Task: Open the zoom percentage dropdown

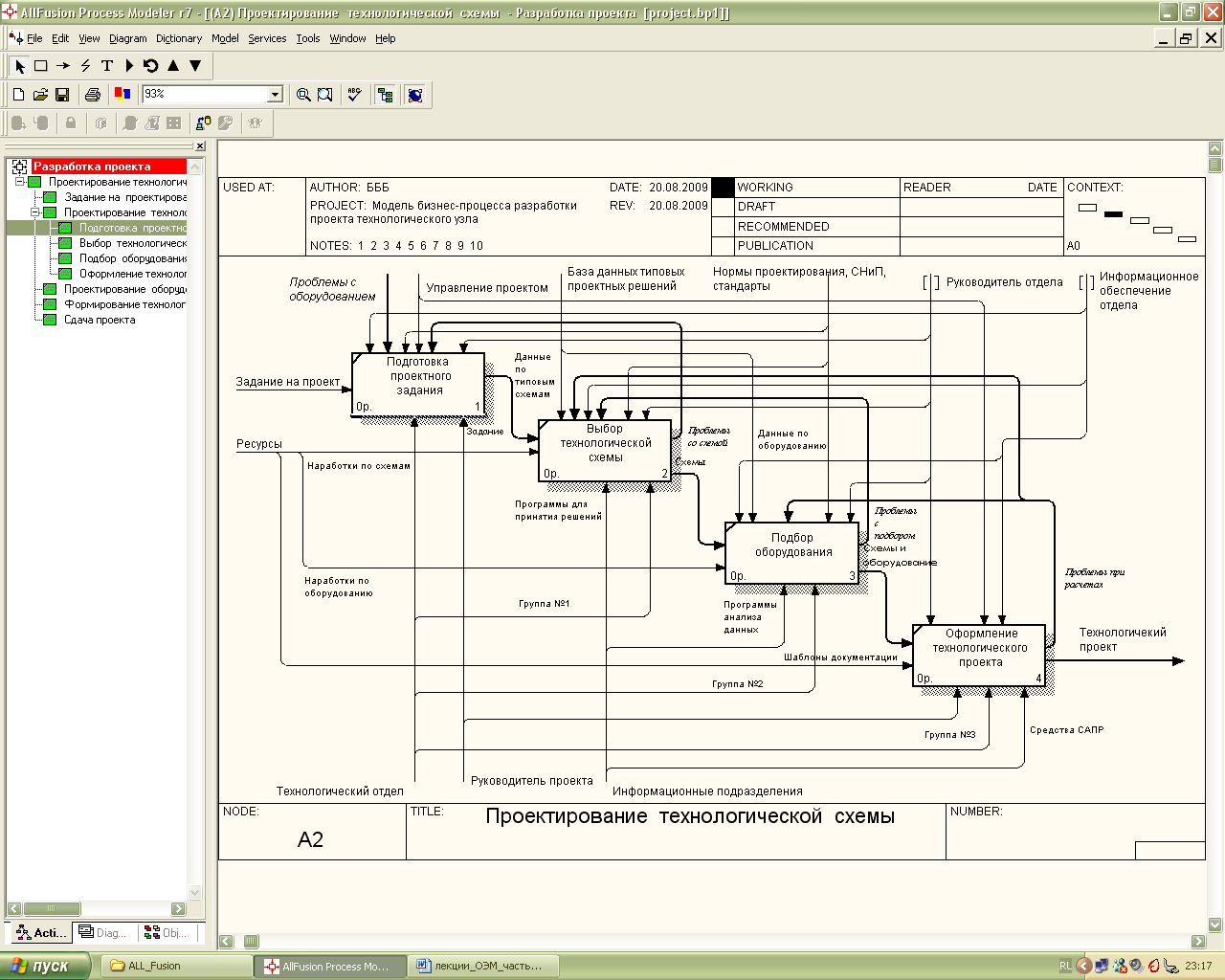Action: (276, 94)
